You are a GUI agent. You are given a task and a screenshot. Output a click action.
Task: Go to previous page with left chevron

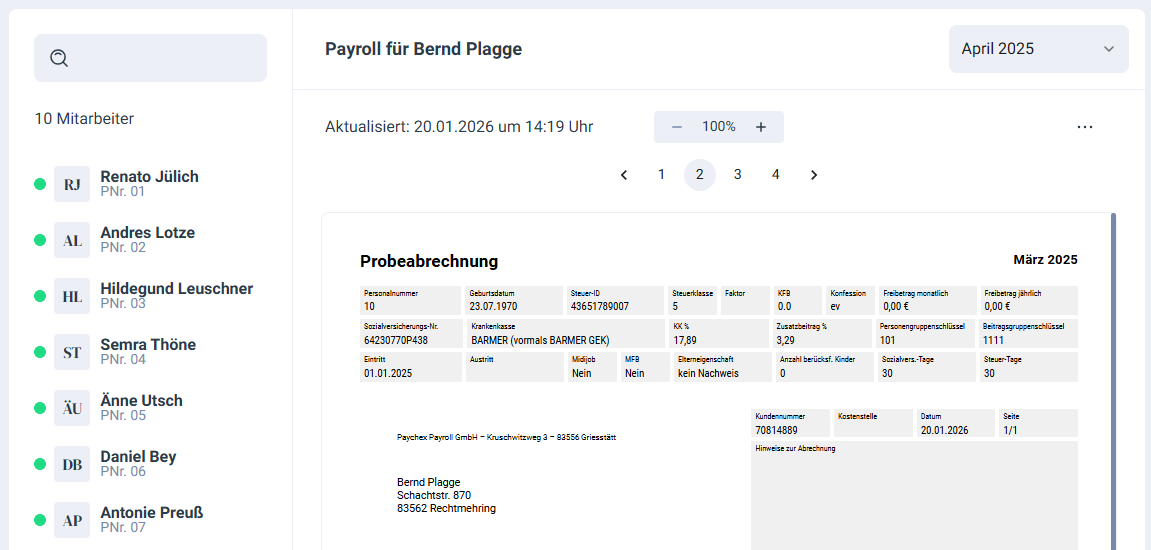tap(624, 175)
